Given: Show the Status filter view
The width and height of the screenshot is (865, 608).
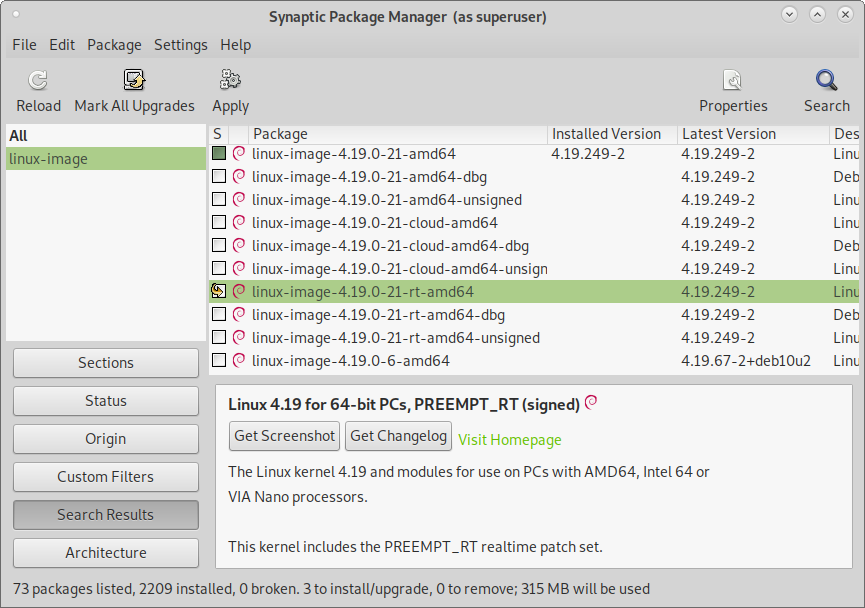Looking at the screenshot, I should pos(105,401).
